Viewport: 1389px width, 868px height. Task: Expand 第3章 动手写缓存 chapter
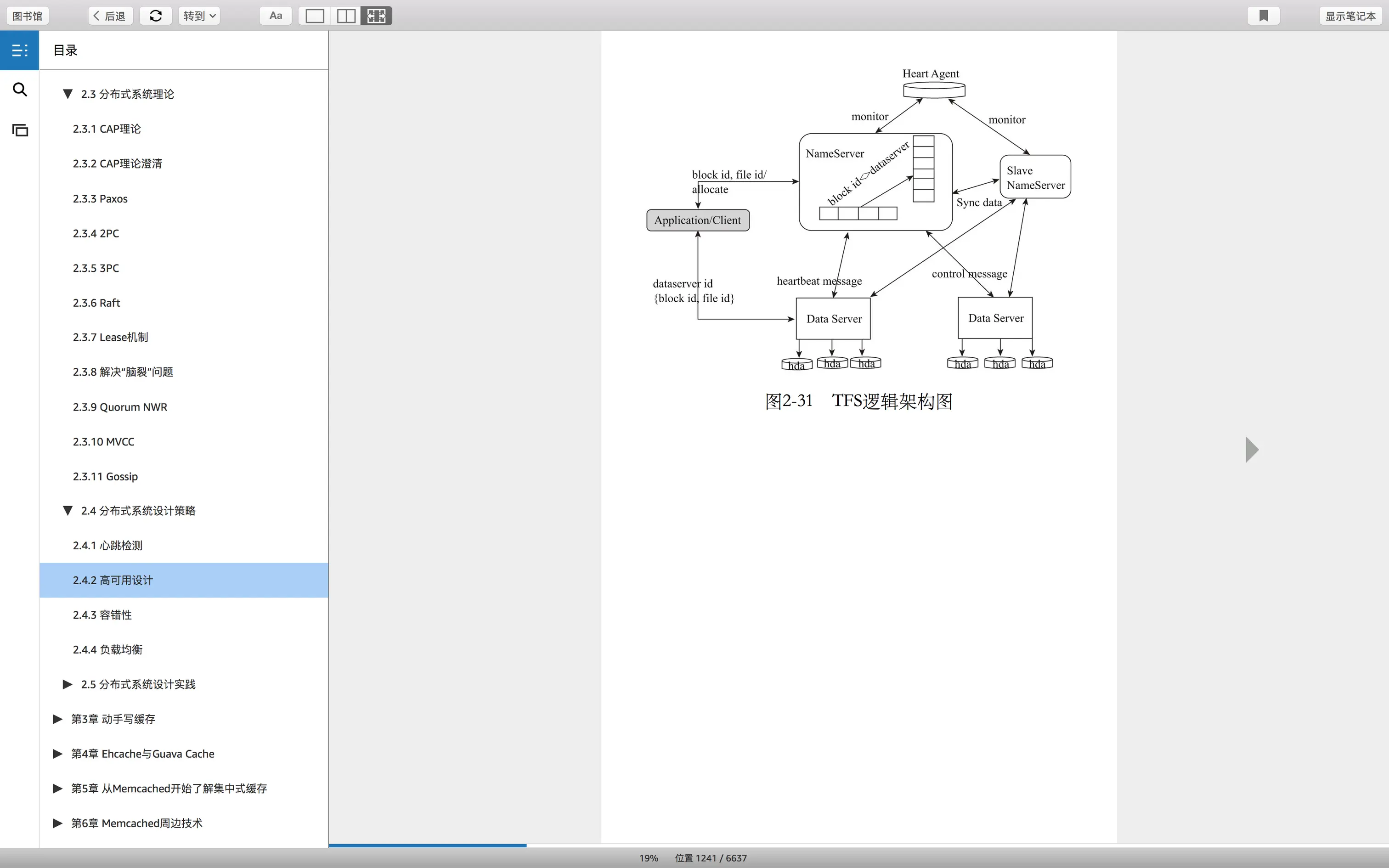[x=57, y=719]
